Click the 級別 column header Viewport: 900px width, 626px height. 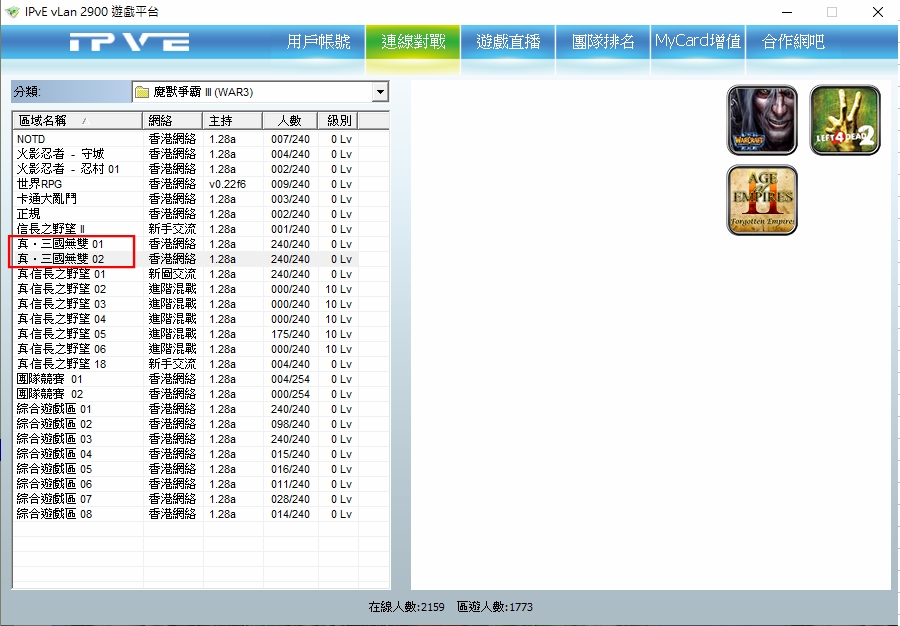pos(338,120)
